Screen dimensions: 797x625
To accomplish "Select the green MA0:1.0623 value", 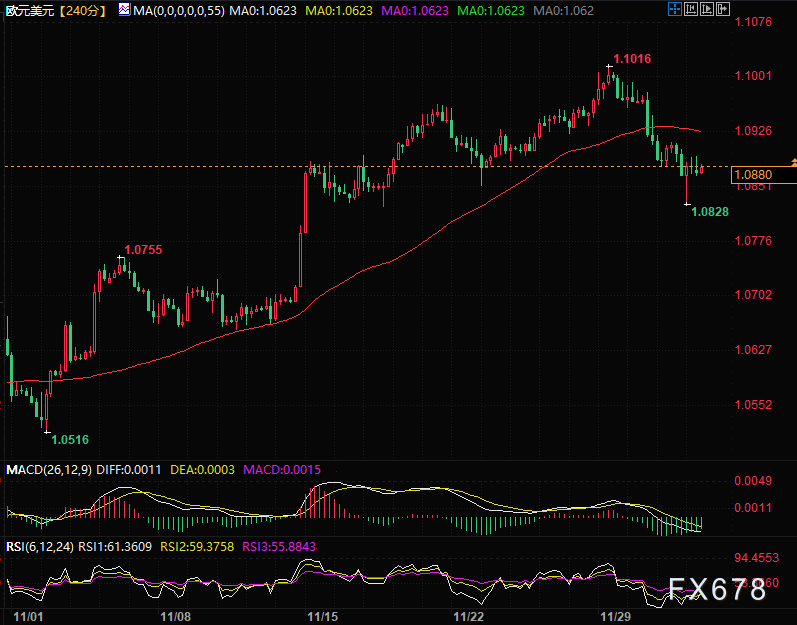I will click(x=491, y=10).
